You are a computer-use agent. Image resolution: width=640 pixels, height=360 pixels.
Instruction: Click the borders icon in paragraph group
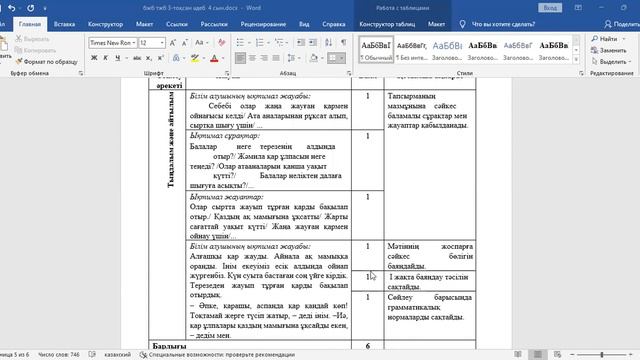333,58
